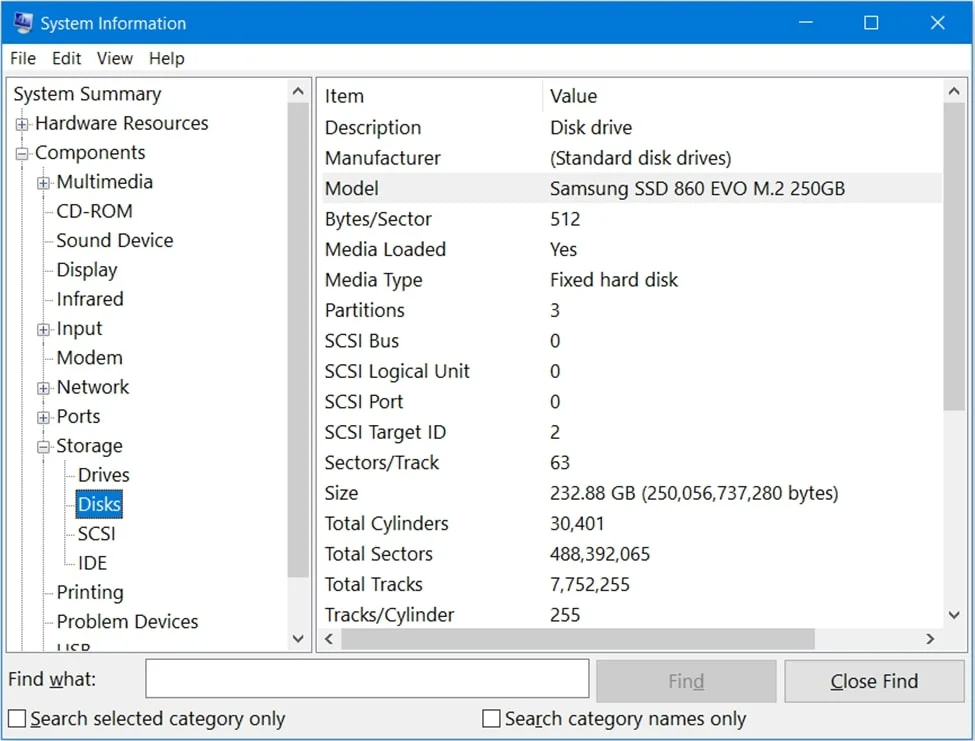Select the Sound Device tree item
Viewport: 975px width, 741px height.
coord(115,241)
